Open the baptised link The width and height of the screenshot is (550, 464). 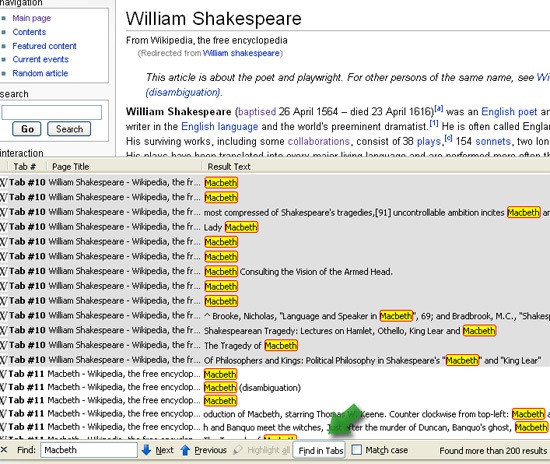point(257,112)
